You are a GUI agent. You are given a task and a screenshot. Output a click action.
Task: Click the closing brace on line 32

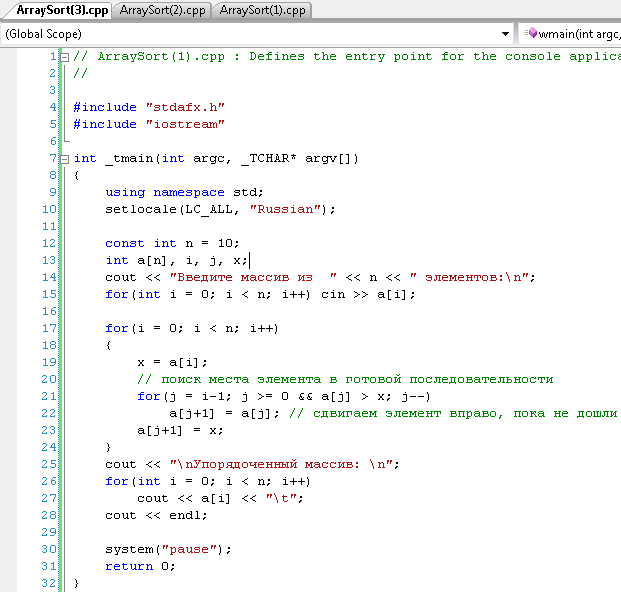76,583
